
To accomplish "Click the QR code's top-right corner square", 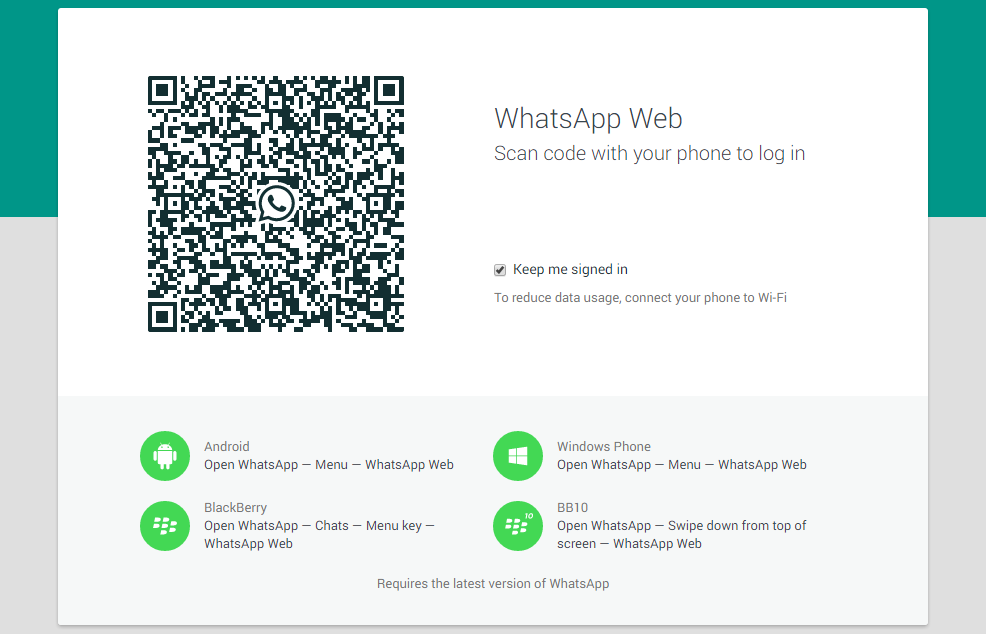I will click(x=387, y=92).
